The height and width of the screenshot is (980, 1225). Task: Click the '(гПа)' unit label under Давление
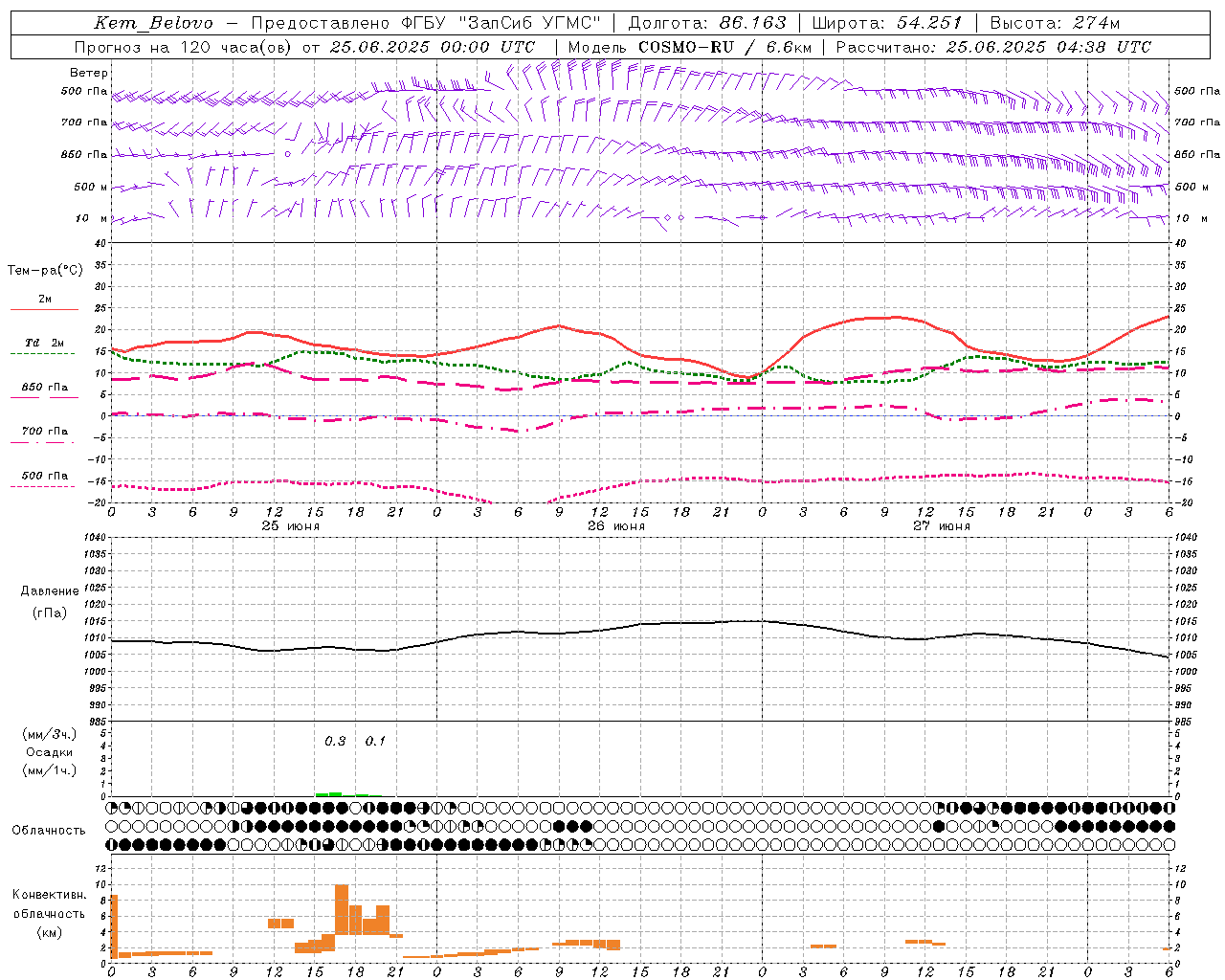point(50,613)
